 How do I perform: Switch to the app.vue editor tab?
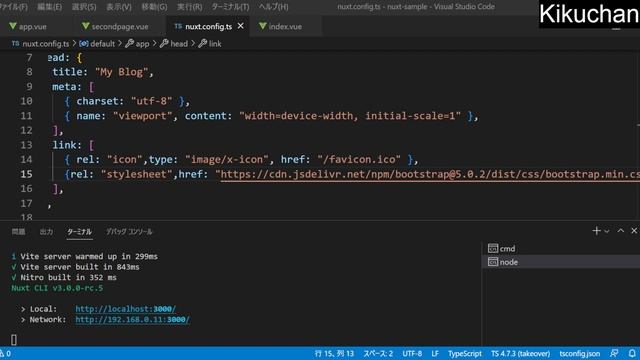coord(33,27)
